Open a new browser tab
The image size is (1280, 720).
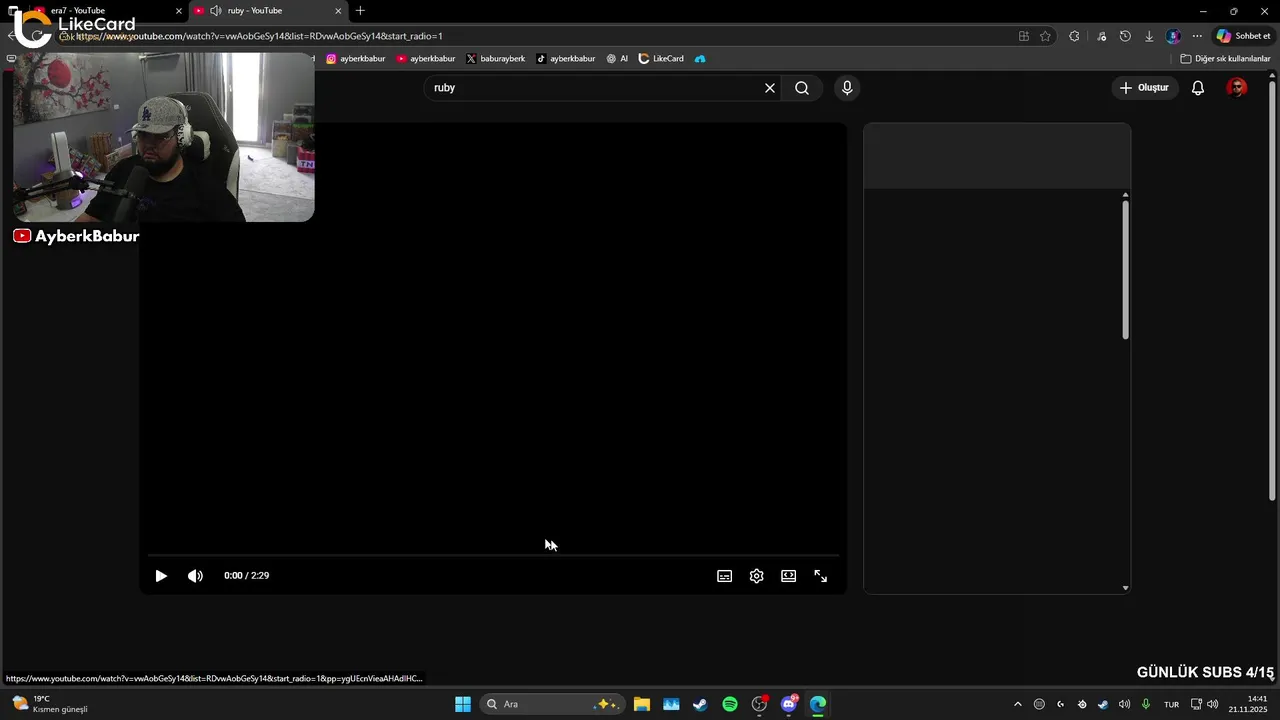tap(360, 11)
